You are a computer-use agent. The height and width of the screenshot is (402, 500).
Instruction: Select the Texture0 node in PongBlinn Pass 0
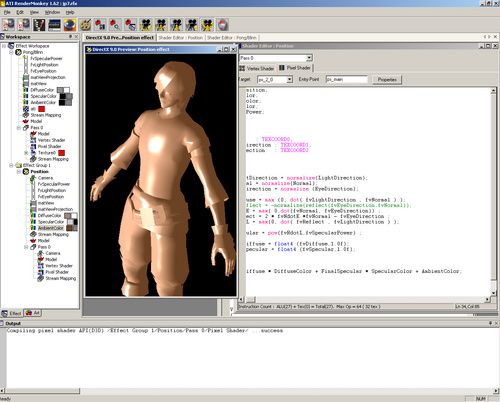[x=47, y=153]
